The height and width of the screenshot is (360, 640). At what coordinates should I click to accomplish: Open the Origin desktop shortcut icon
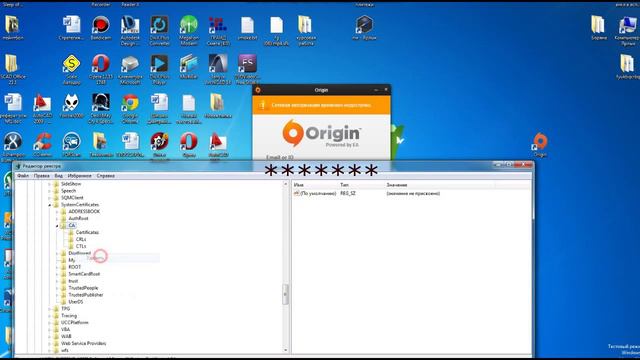[x=540, y=144]
